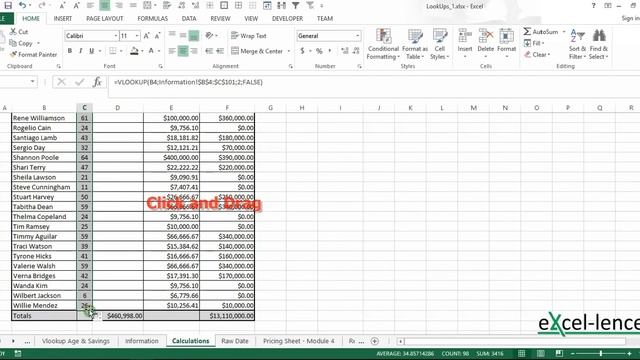This screenshot has width=640, height=360.
Task: Open the Merge & Center dropdown arrow
Action: (289, 51)
